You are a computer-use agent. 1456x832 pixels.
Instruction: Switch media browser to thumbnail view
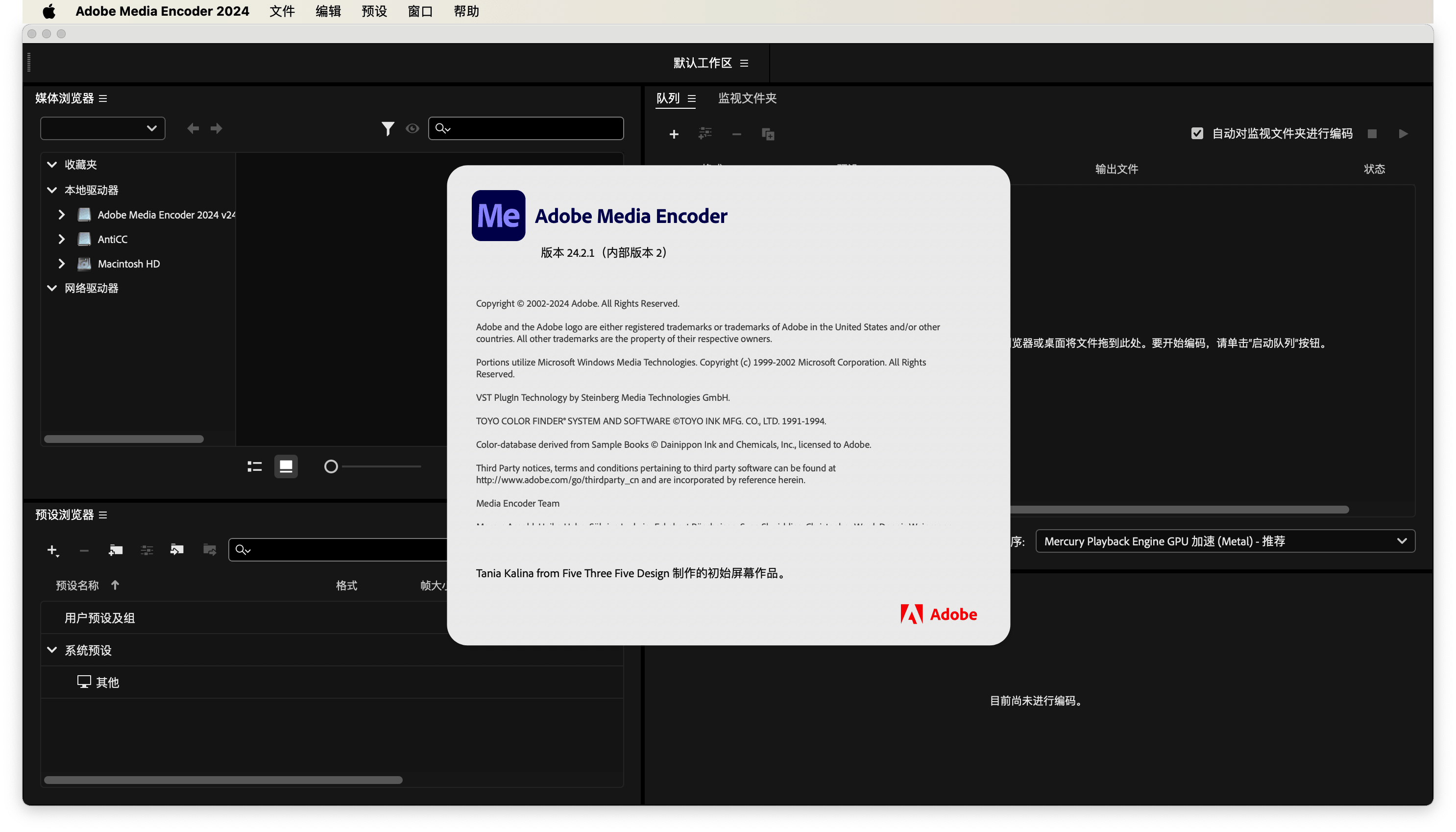click(x=286, y=467)
